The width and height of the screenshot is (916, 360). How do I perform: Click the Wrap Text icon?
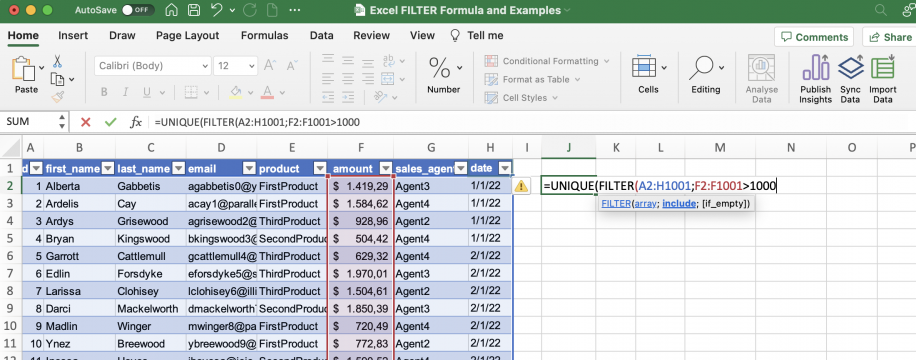pyautogui.click(x=388, y=60)
